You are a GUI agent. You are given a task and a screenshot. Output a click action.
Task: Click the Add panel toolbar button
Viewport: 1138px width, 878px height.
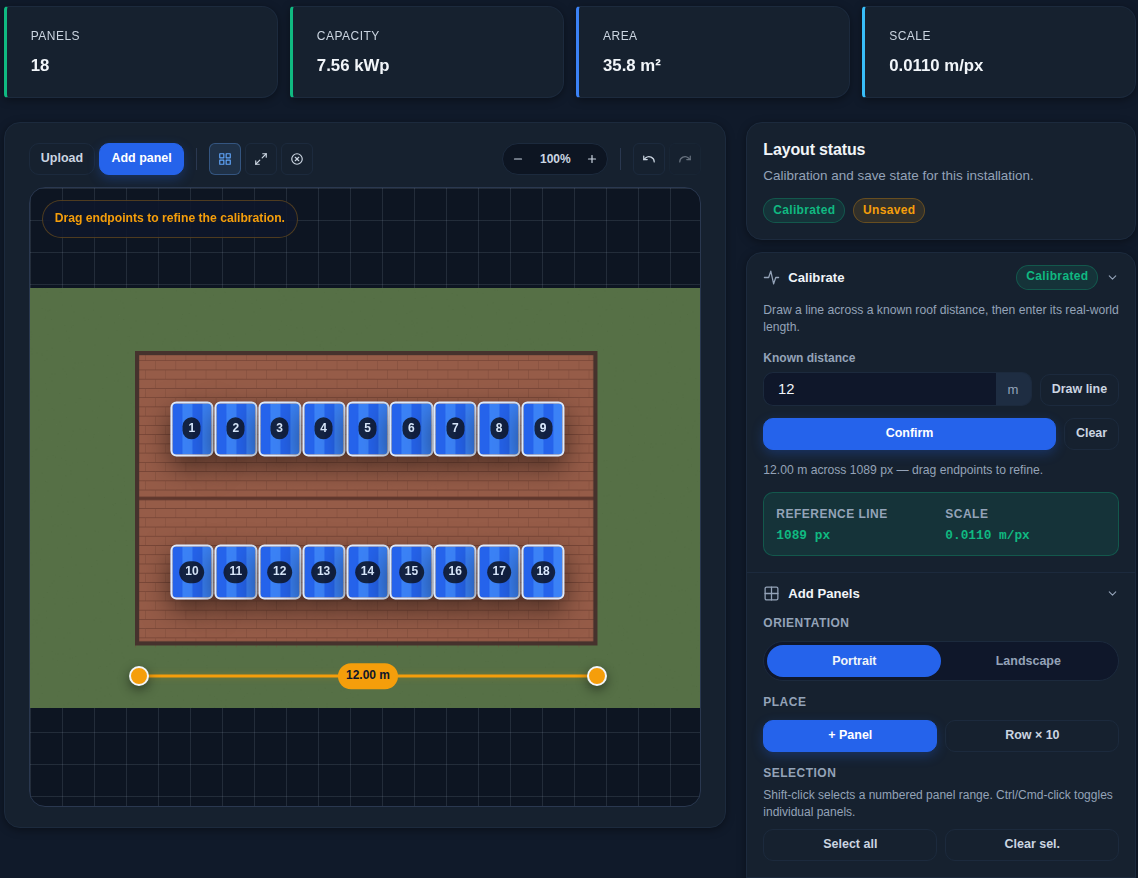[142, 158]
